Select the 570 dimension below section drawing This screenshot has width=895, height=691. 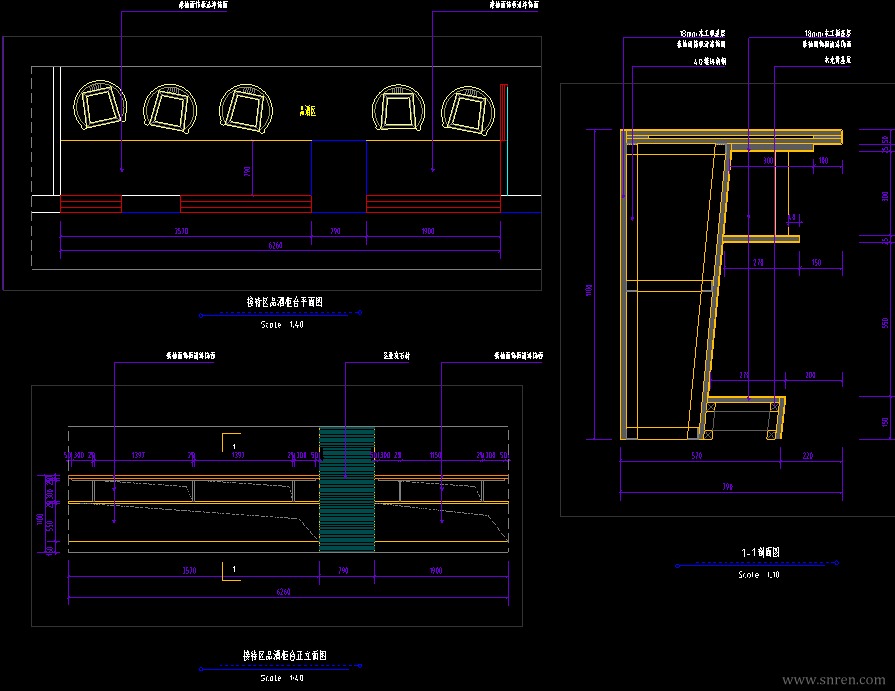pos(696,455)
